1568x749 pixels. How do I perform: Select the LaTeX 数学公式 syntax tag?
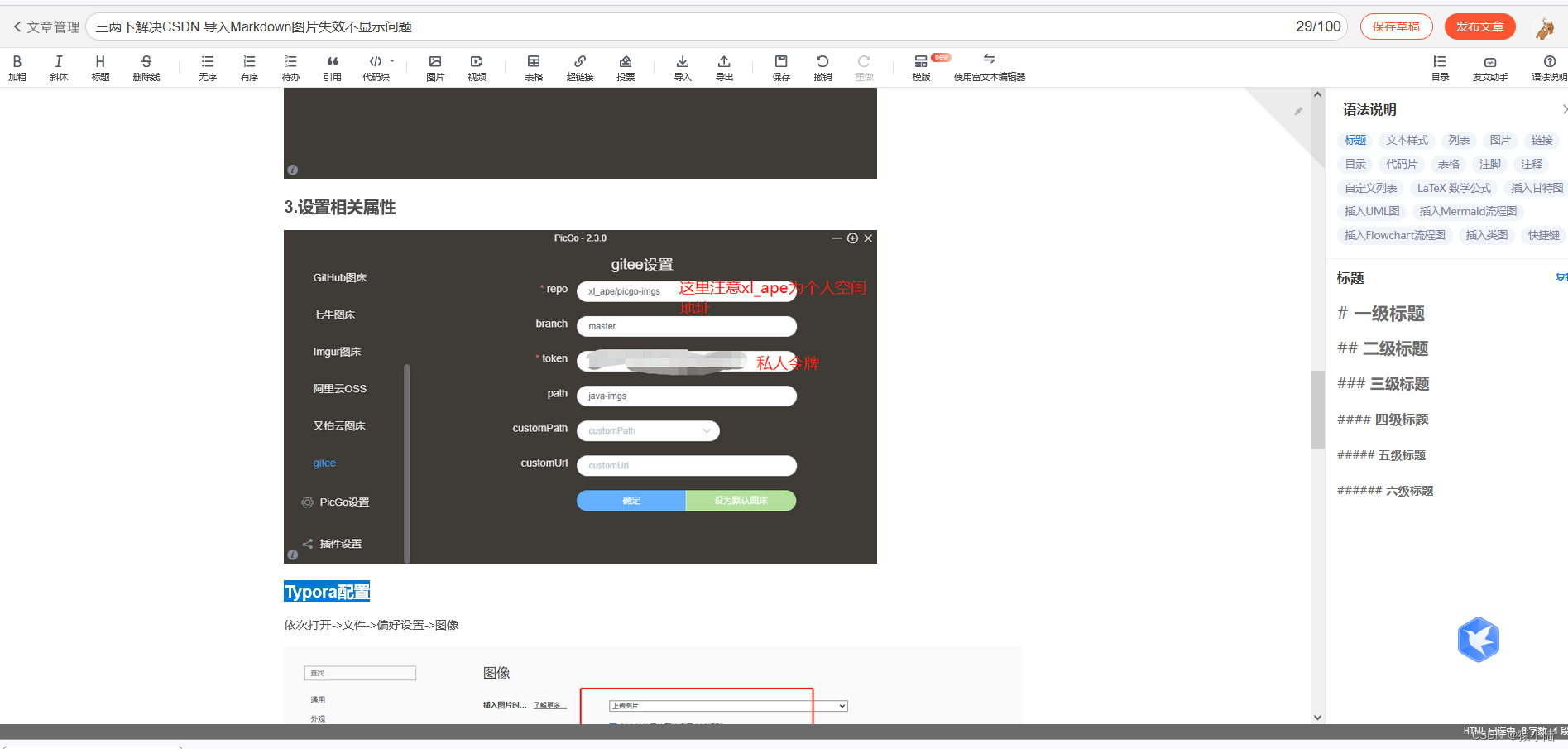pyautogui.click(x=1454, y=188)
